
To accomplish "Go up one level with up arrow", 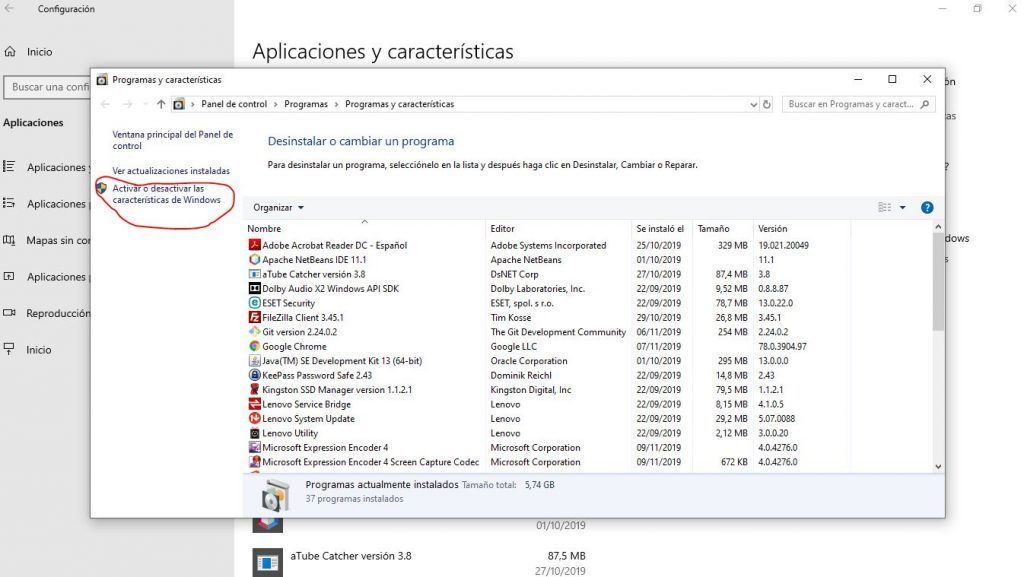I will coord(161,104).
